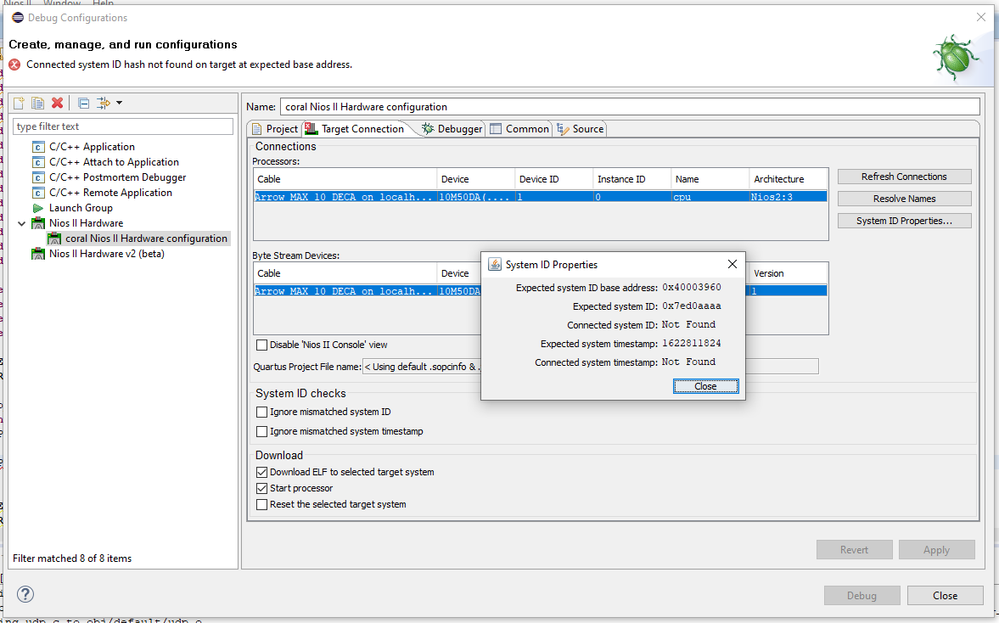This screenshot has height=623, width=999.
Task: Click the Cable column header in Processors table
Action: (345, 179)
